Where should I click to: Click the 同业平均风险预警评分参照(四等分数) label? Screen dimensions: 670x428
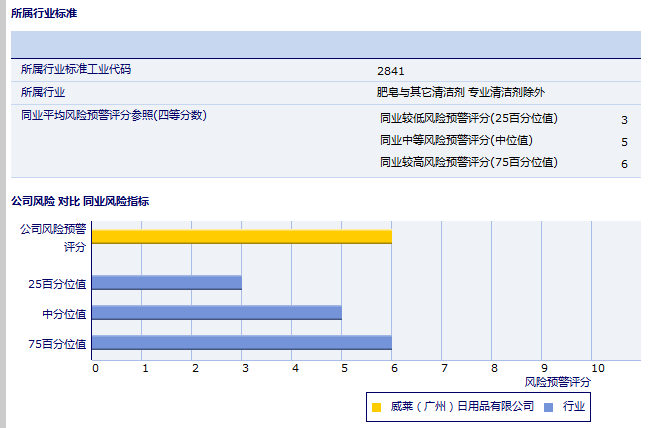coord(113,115)
